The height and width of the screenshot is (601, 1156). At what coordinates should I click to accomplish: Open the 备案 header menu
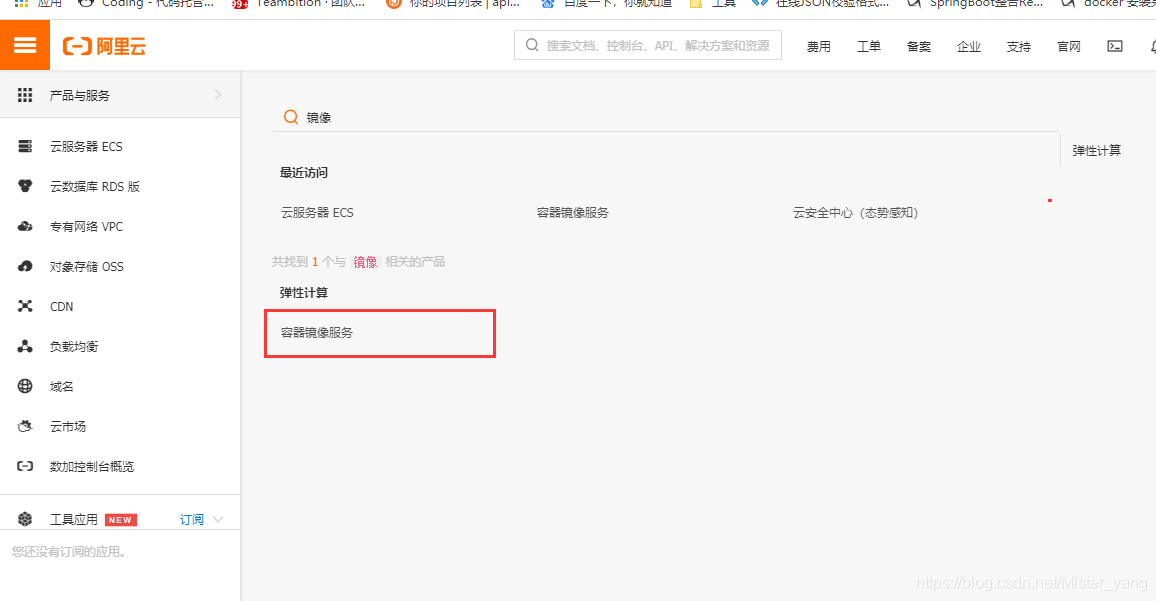tap(919, 46)
